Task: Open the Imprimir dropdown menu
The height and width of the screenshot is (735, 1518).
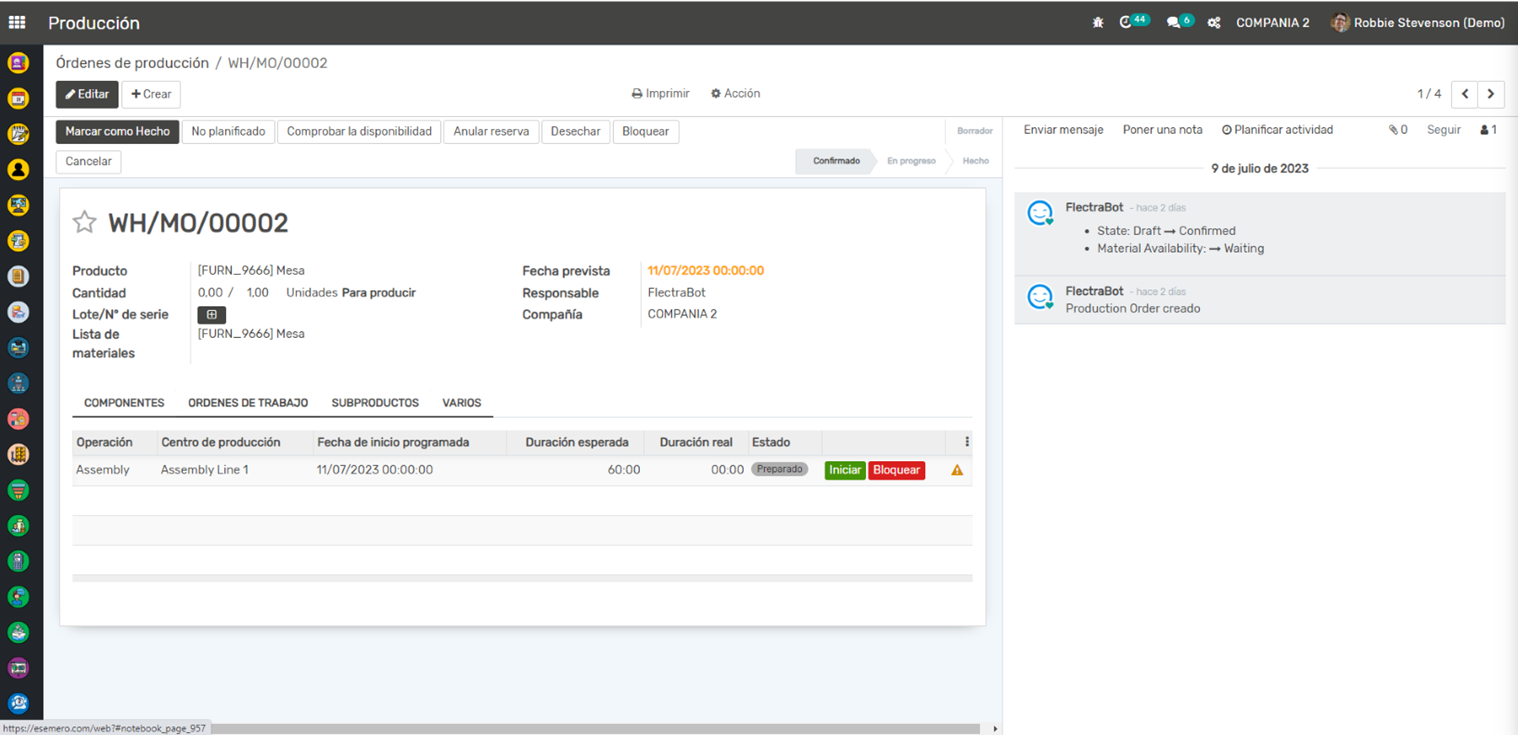Action: coord(660,94)
